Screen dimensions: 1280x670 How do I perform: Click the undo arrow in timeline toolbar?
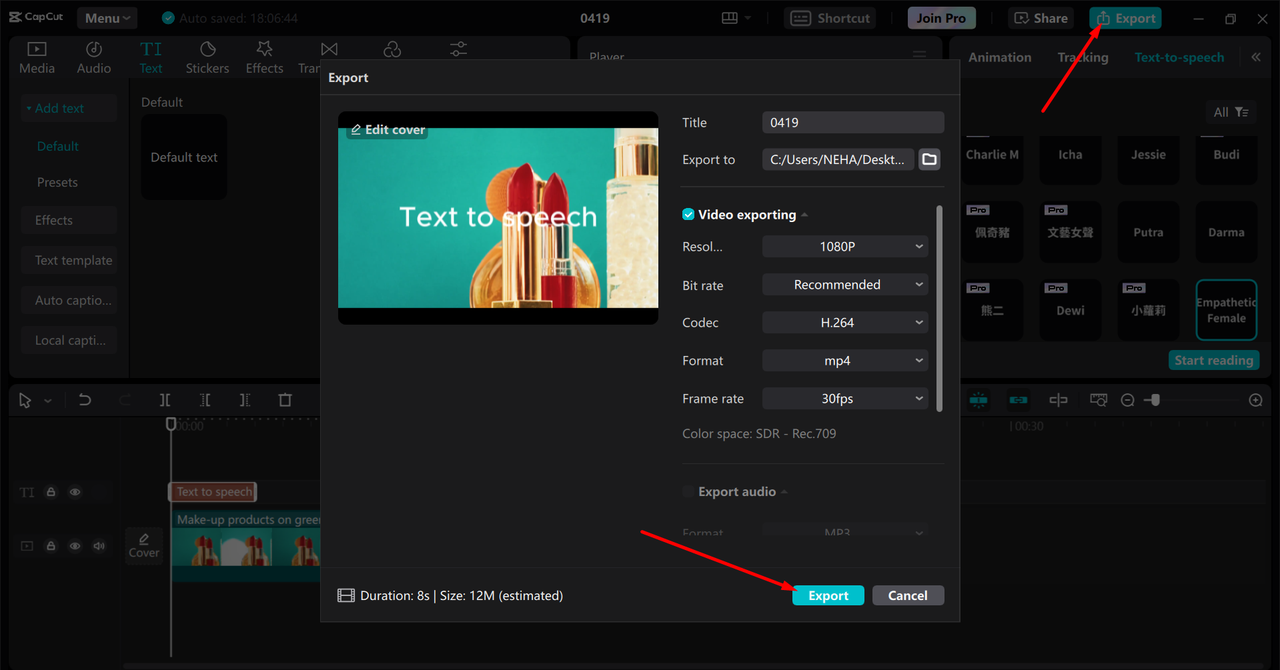[x=85, y=400]
